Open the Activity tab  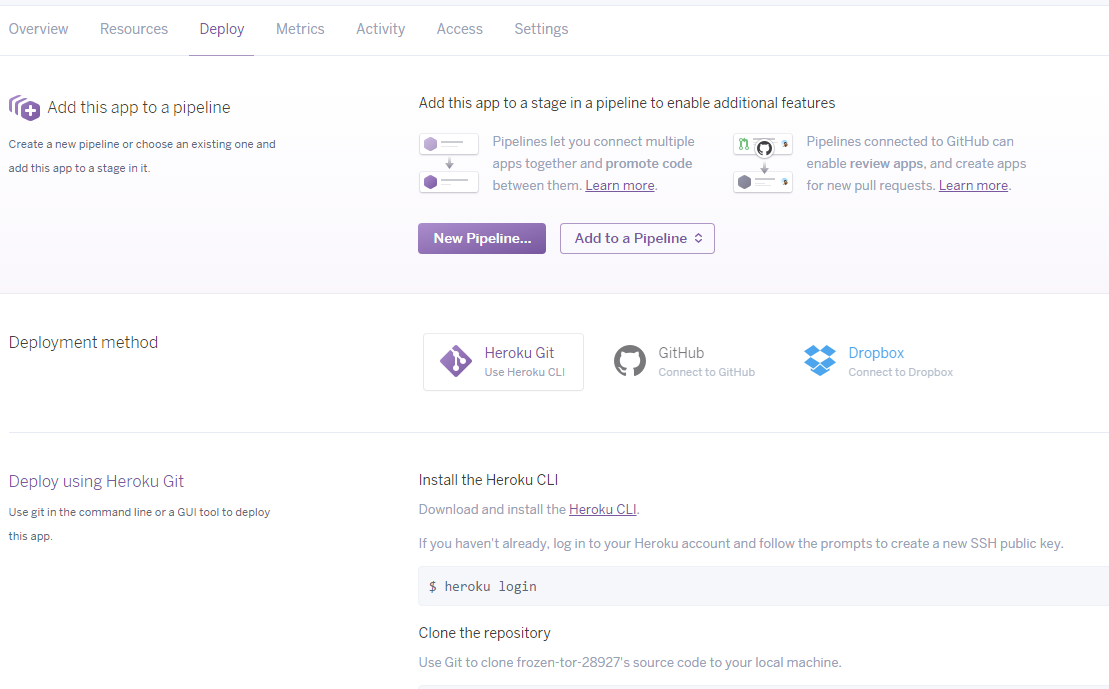[x=381, y=29]
